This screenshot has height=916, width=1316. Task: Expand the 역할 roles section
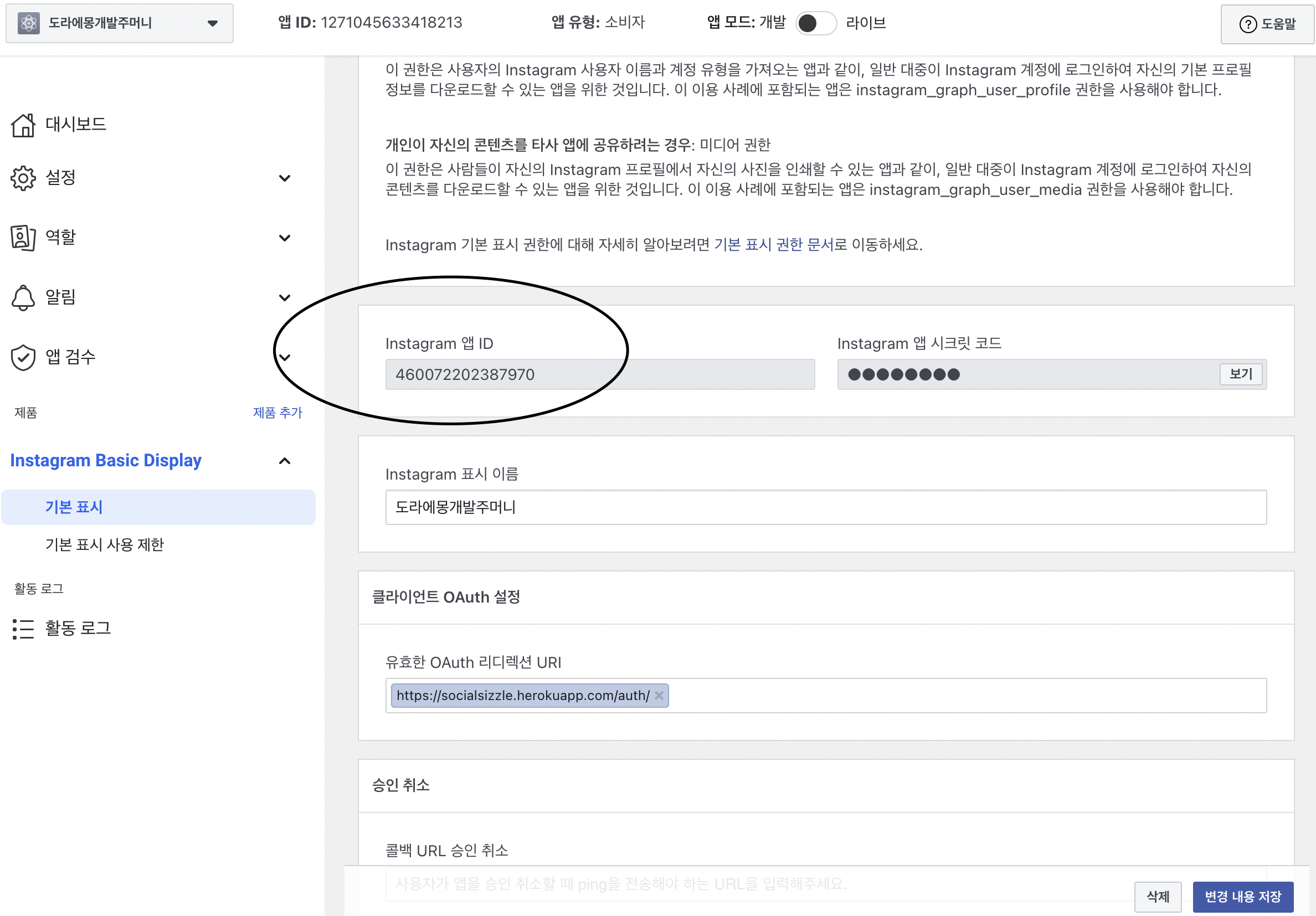[284, 238]
